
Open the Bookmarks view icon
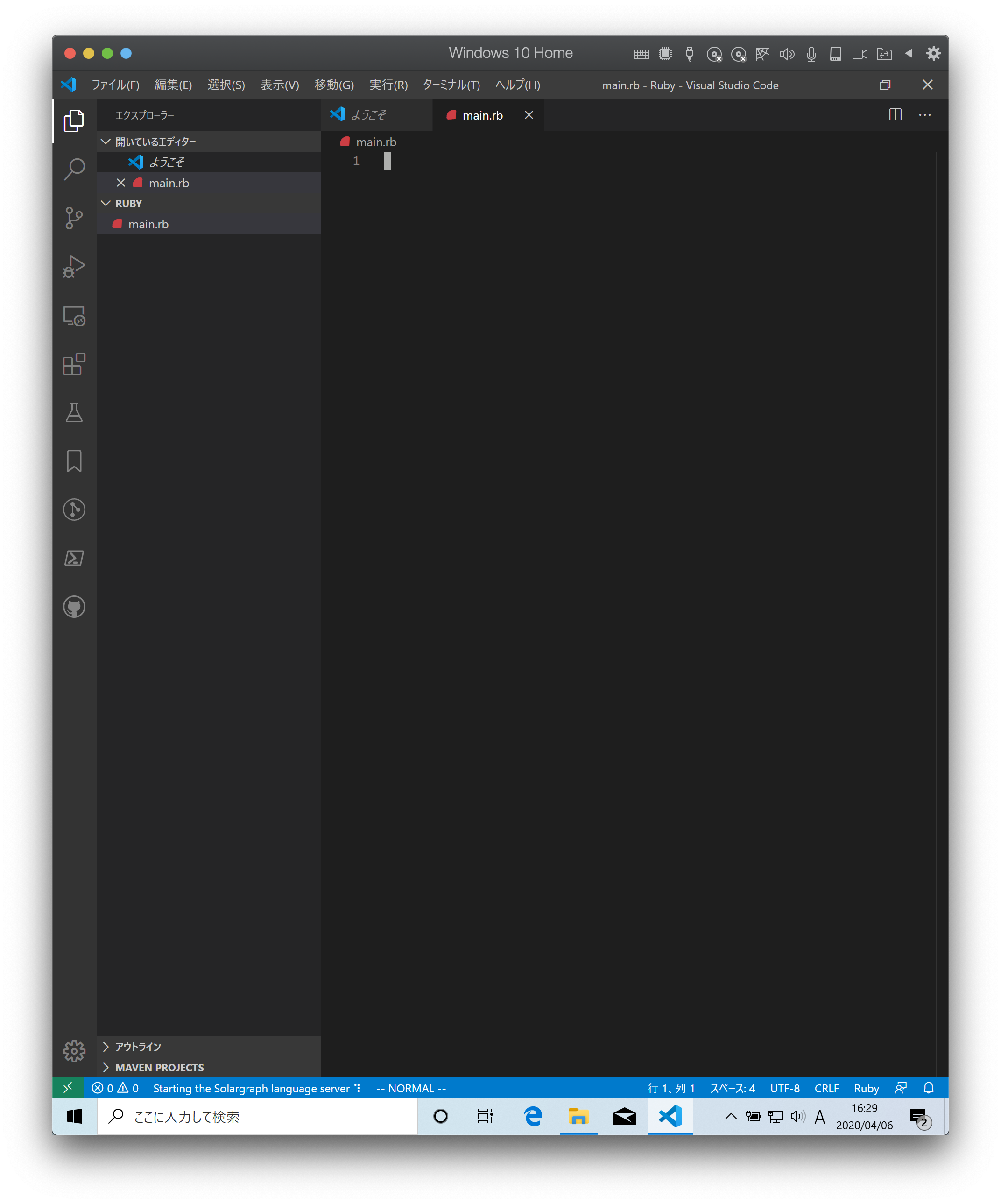74,461
